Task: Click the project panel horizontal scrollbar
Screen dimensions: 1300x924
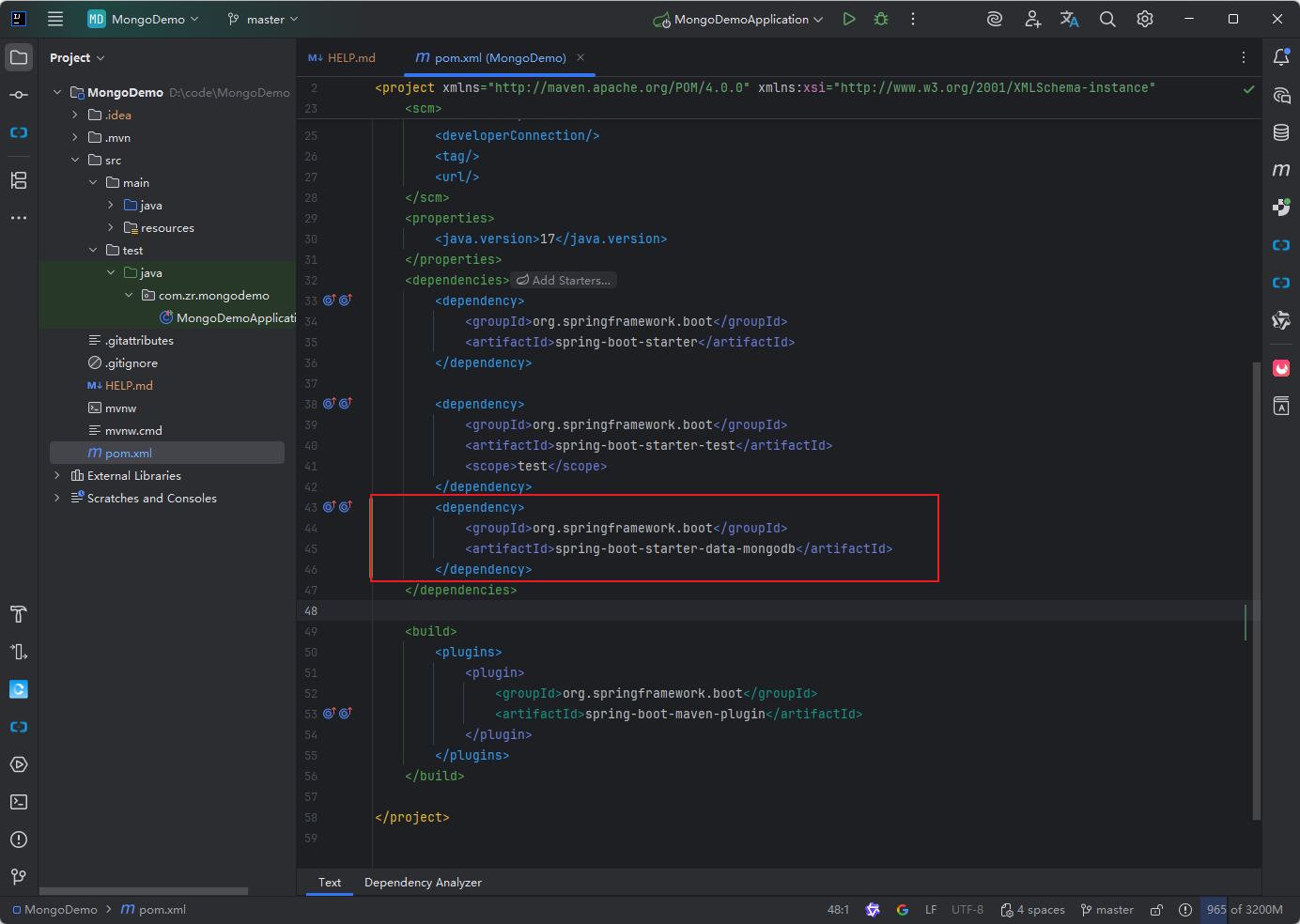Action: 144,891
